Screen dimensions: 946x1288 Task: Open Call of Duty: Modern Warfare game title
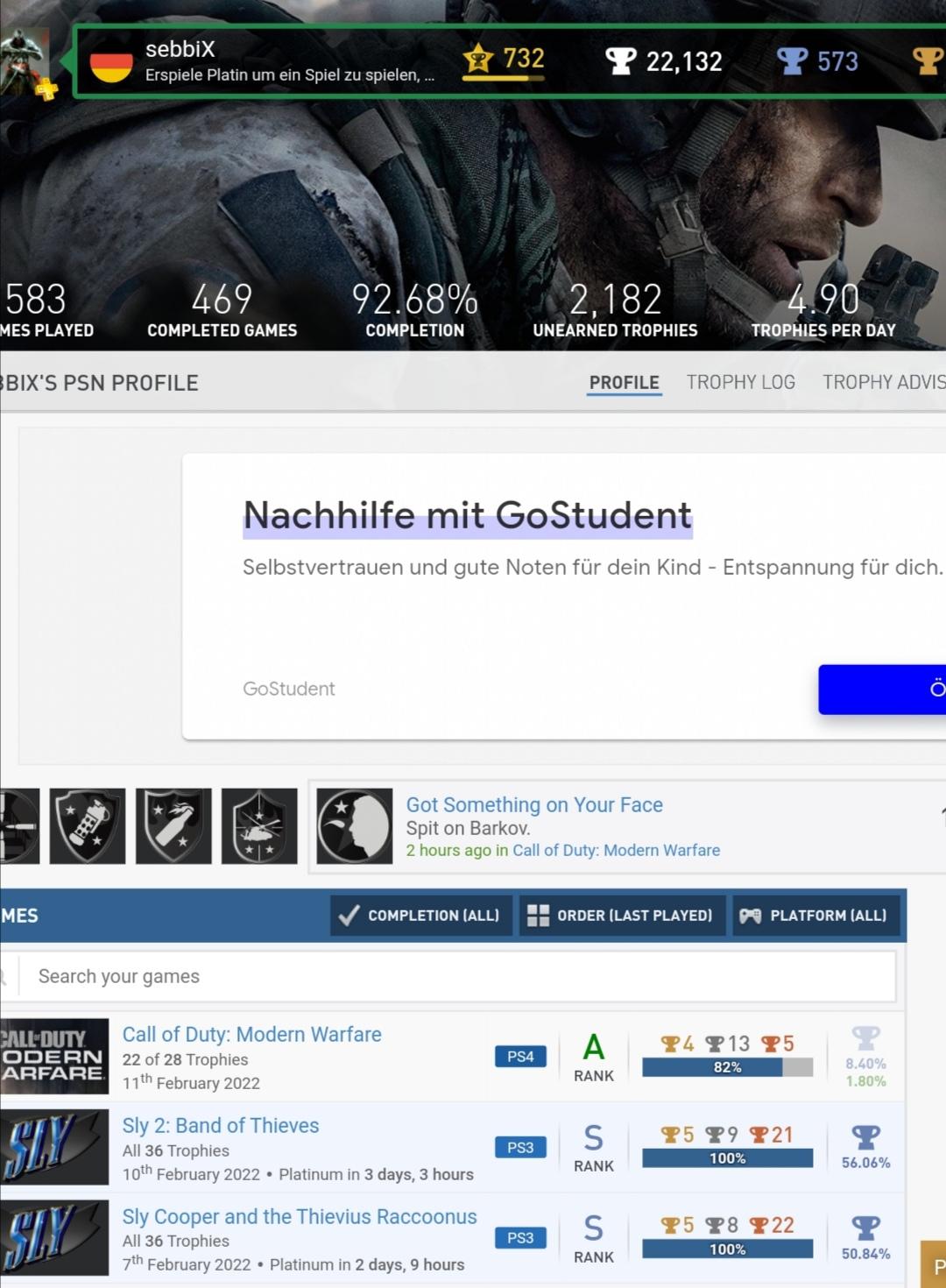point(252,1035)
